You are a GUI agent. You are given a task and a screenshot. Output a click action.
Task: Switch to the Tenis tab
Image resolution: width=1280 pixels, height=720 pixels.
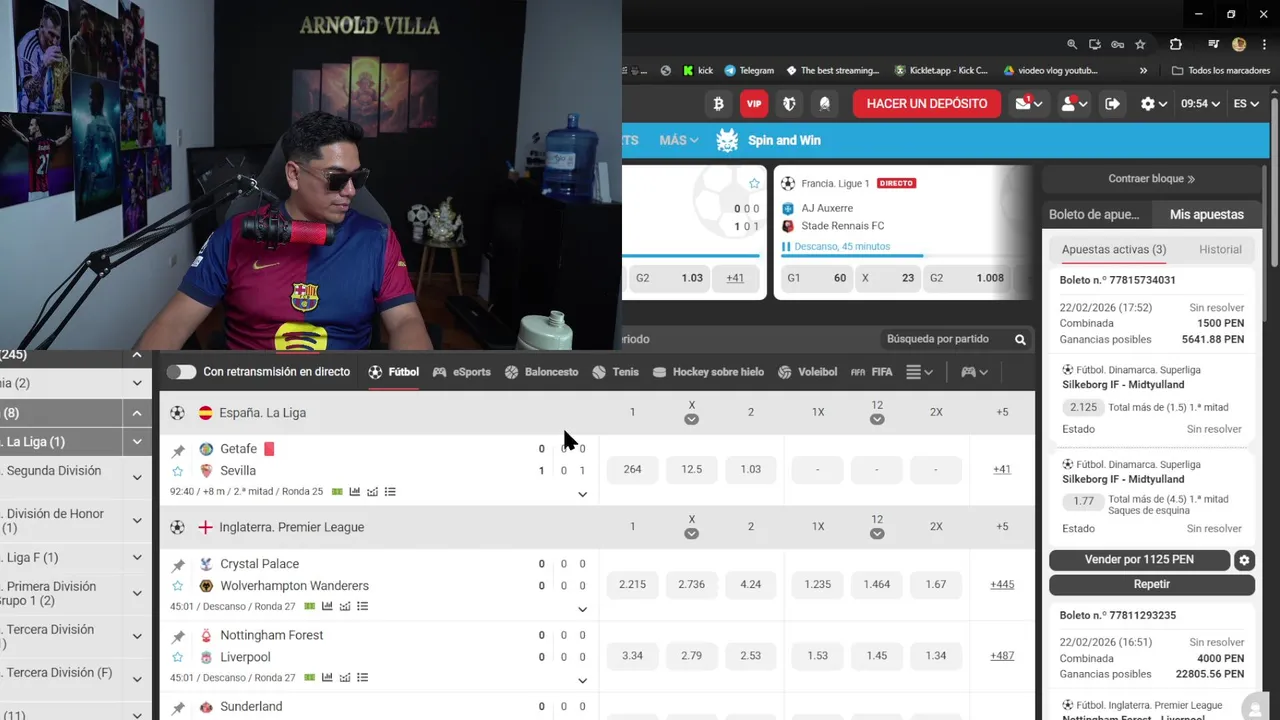point(615,372)
